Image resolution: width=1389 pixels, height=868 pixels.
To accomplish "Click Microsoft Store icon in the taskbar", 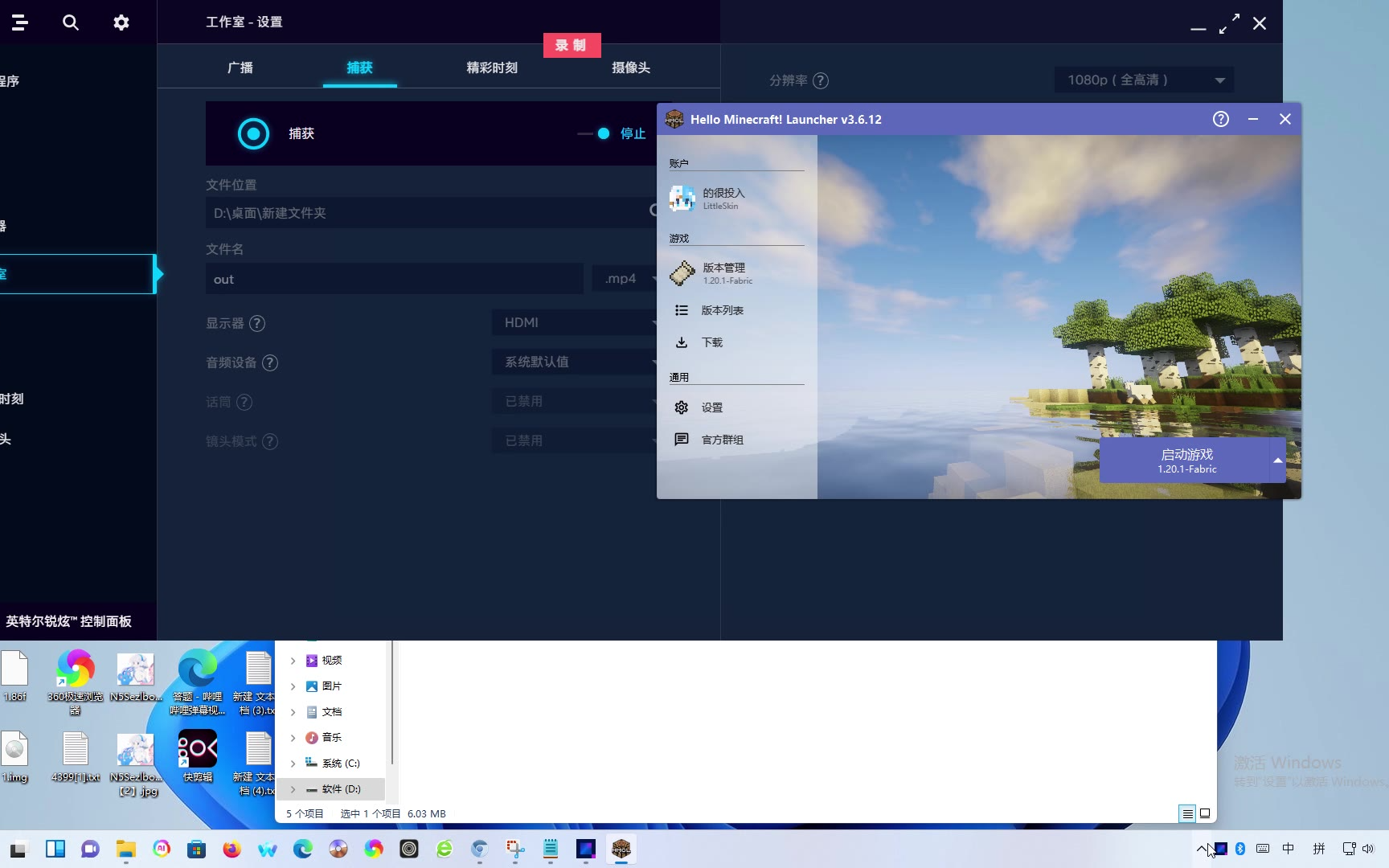I will (197, 849).
